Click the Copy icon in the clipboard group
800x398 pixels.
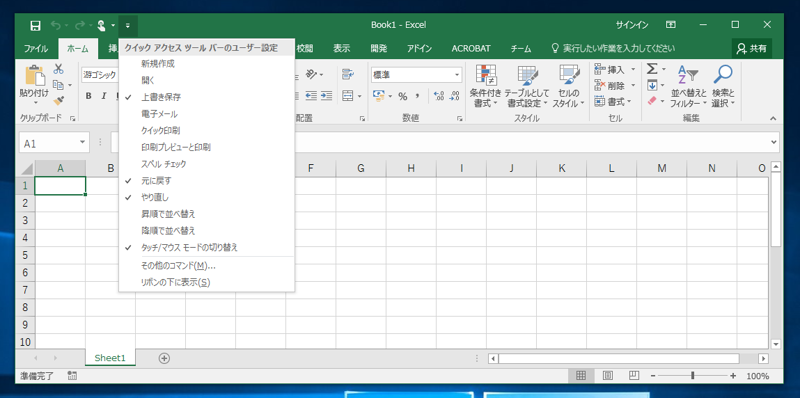click(58, 85)
